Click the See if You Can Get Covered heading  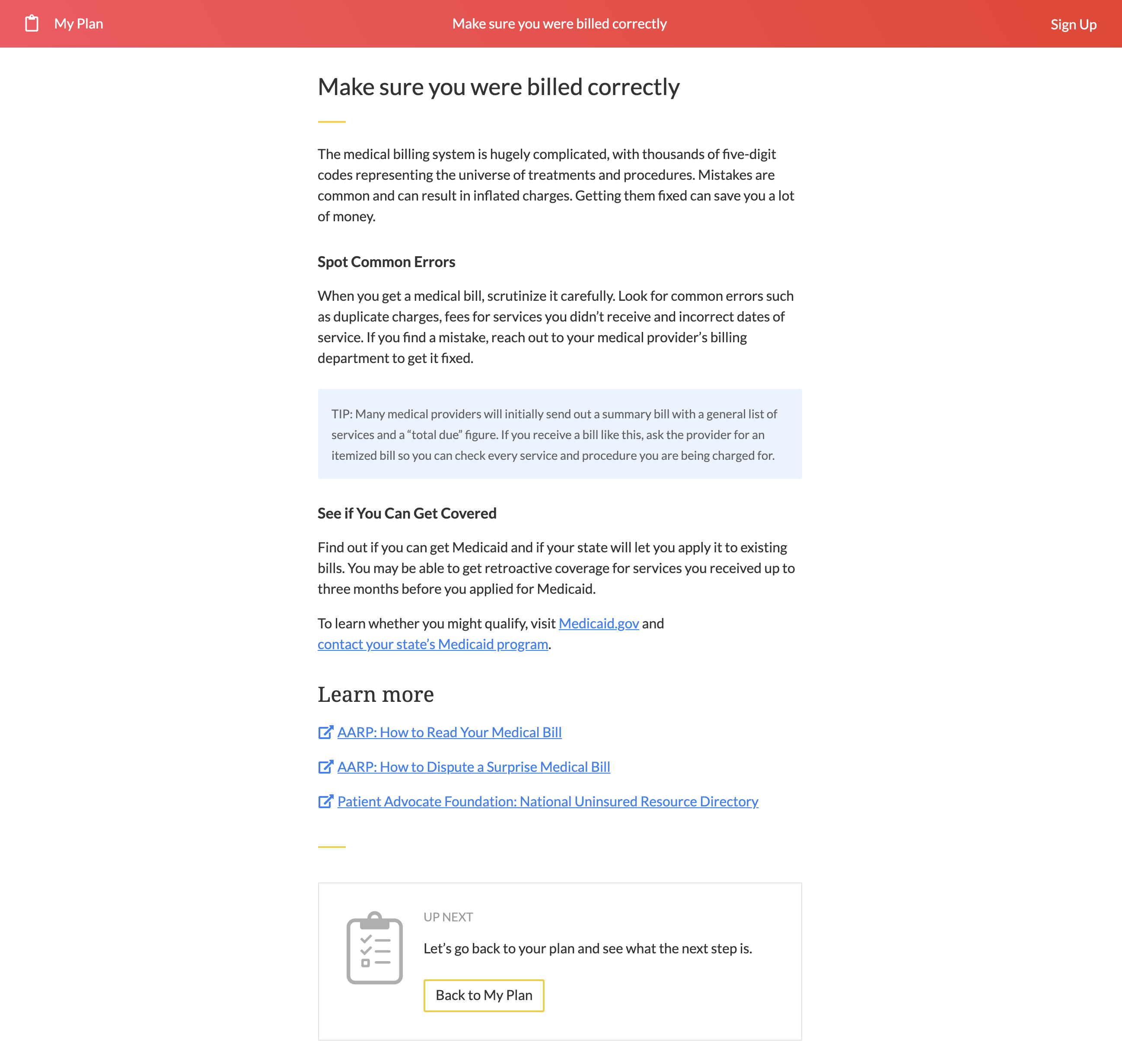(x=406, y=513)
